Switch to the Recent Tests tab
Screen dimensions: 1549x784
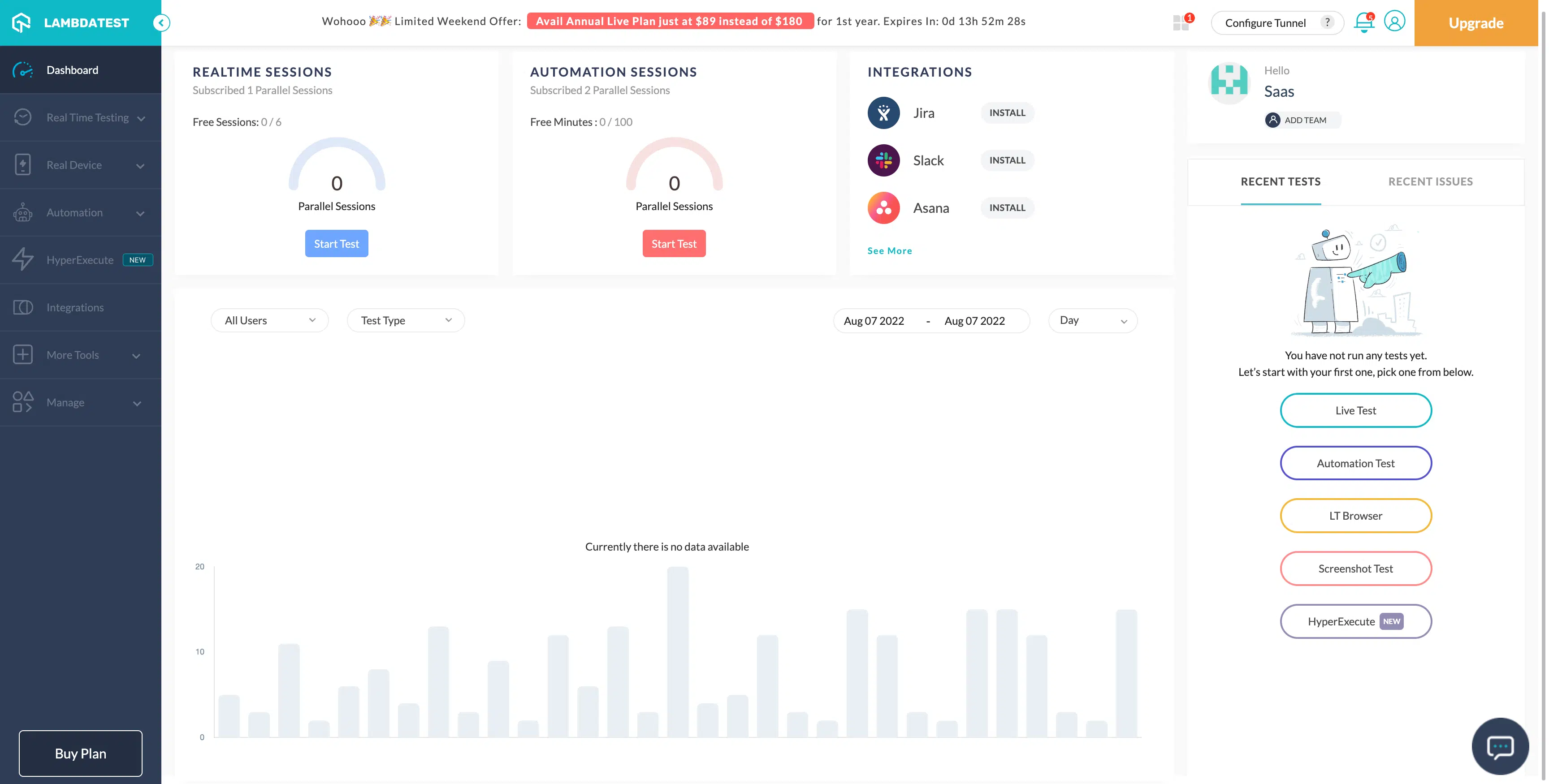(x=1281, y=181)
